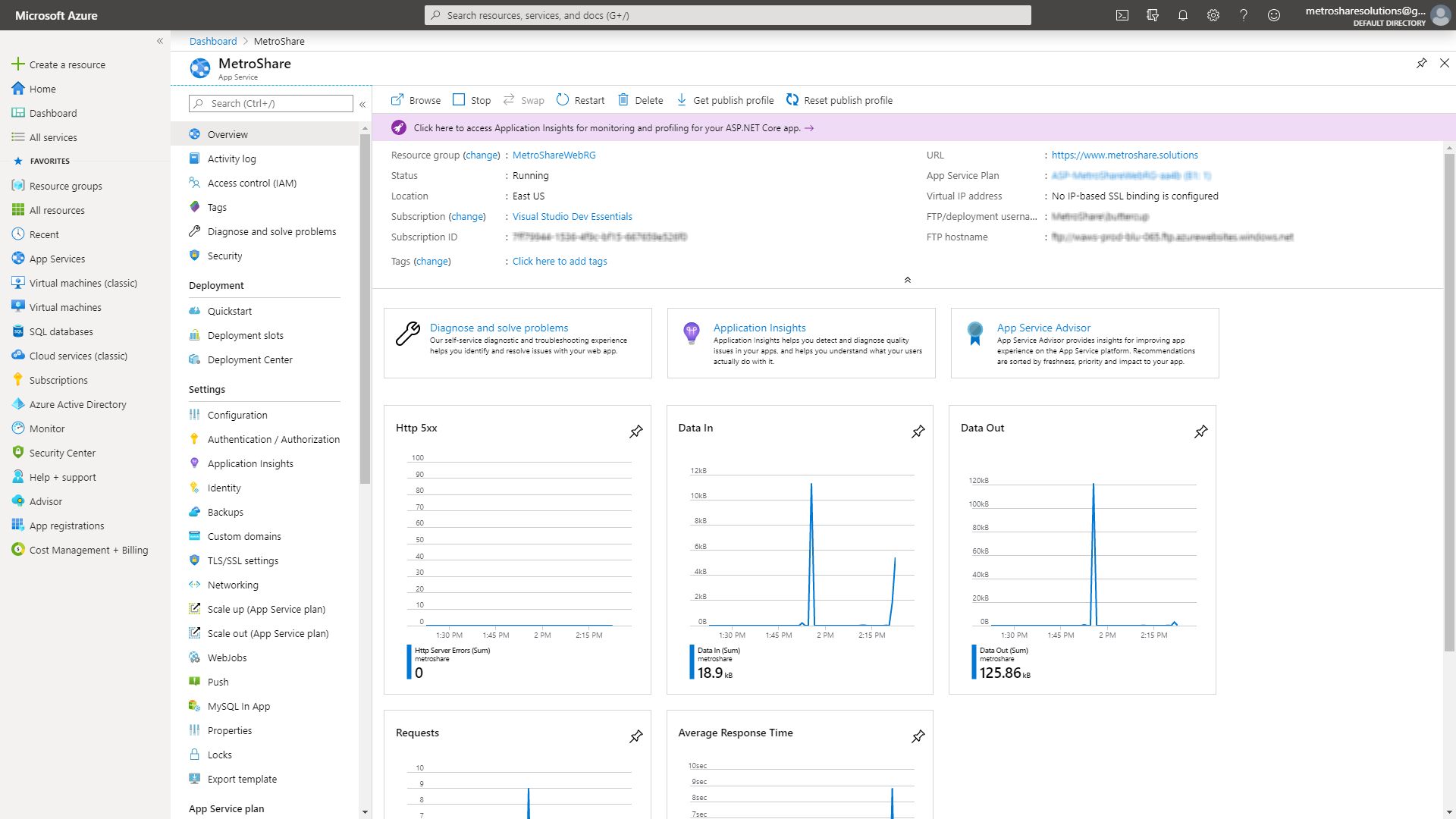Open Activity log menu item
This screenshot has height=819, width=1456.
click(x=265, y=158)
